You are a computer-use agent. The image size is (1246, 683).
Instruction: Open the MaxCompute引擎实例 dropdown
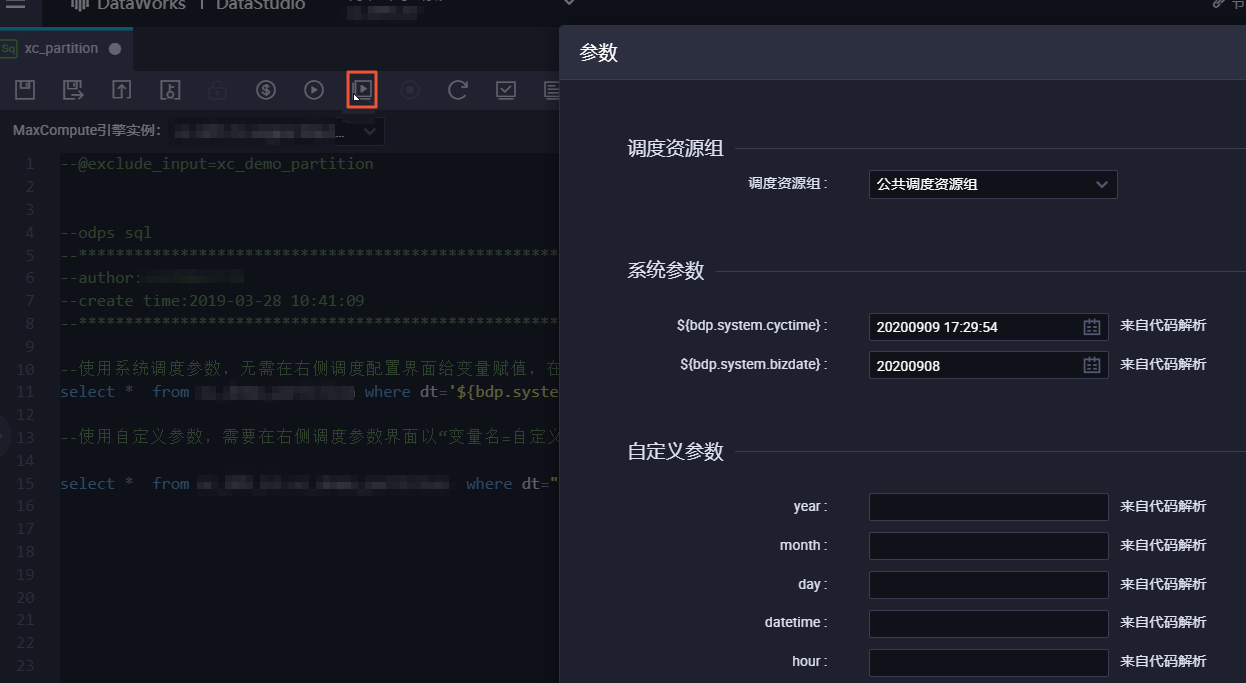[x=279, y=131]
